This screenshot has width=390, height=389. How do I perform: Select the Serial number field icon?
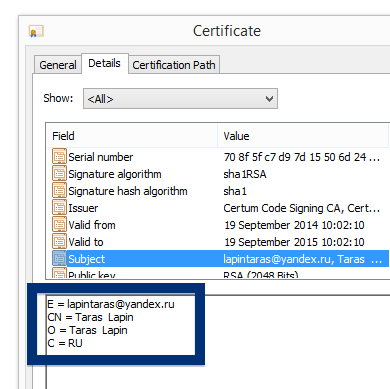coord(59,157)
